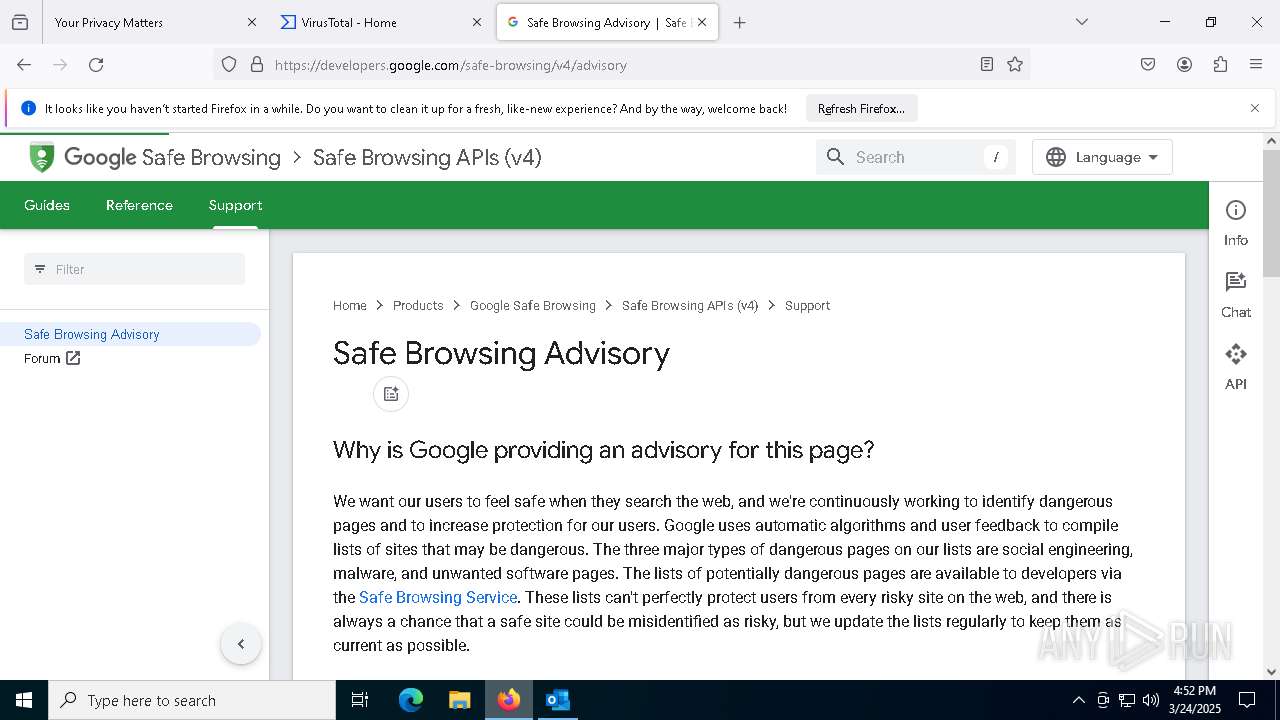This screenshot has height=720, width=1280.
Task: Click Safe Browsing APIs (v4) header title
Action: coord(427,158)
